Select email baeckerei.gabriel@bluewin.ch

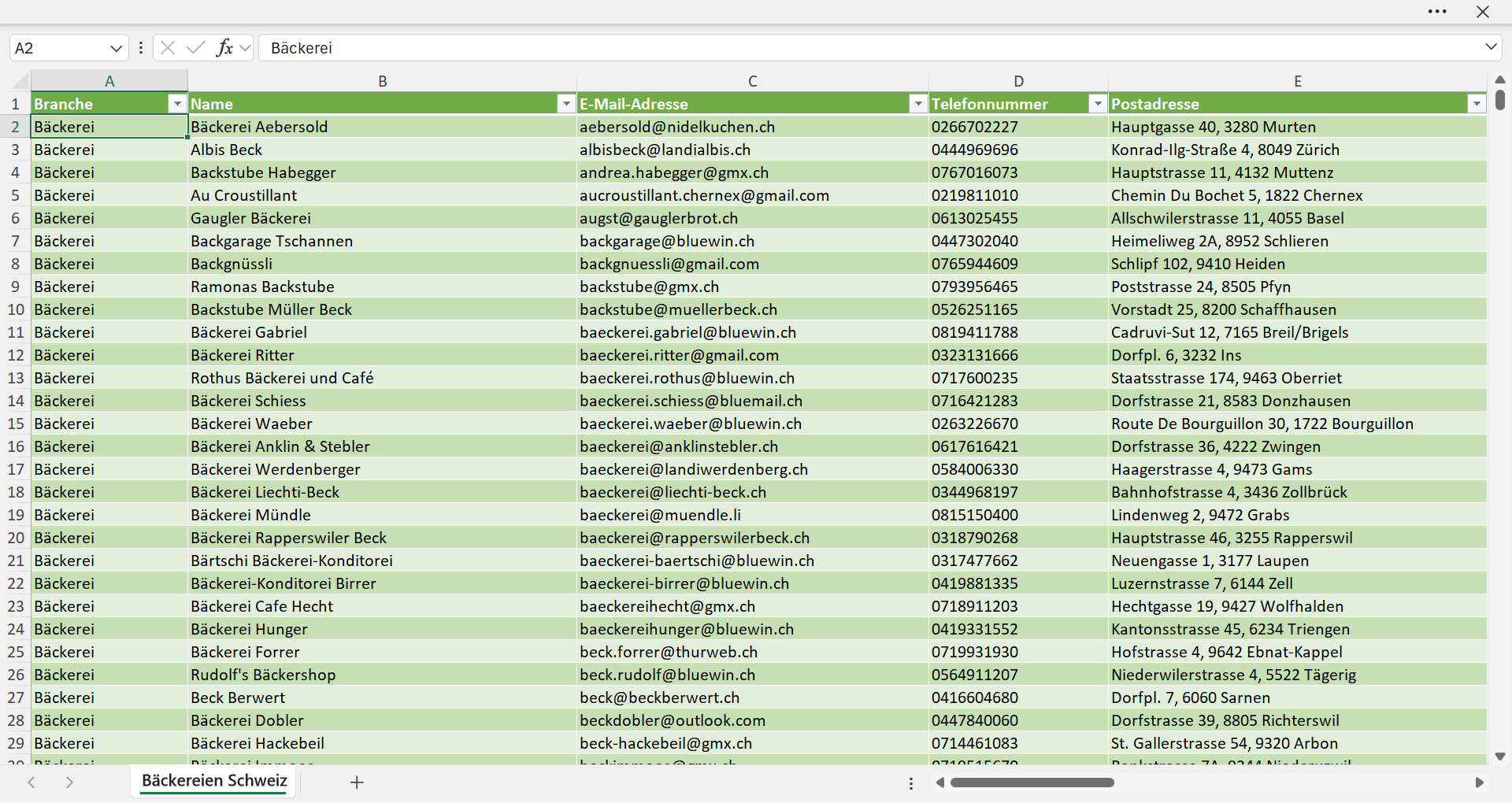(x=753, y=332)
